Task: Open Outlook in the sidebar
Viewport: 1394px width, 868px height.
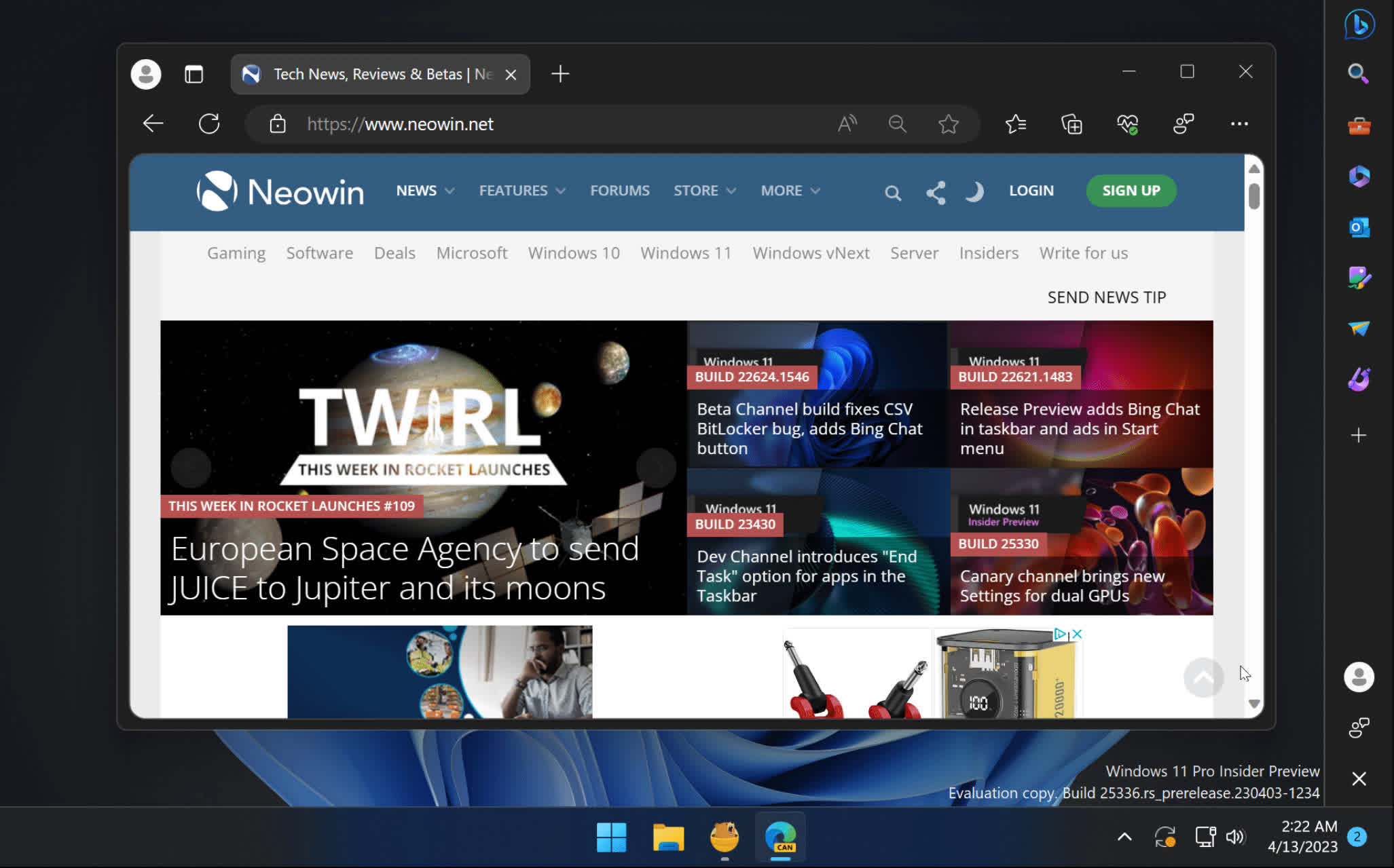Action: coord(1359,227)
